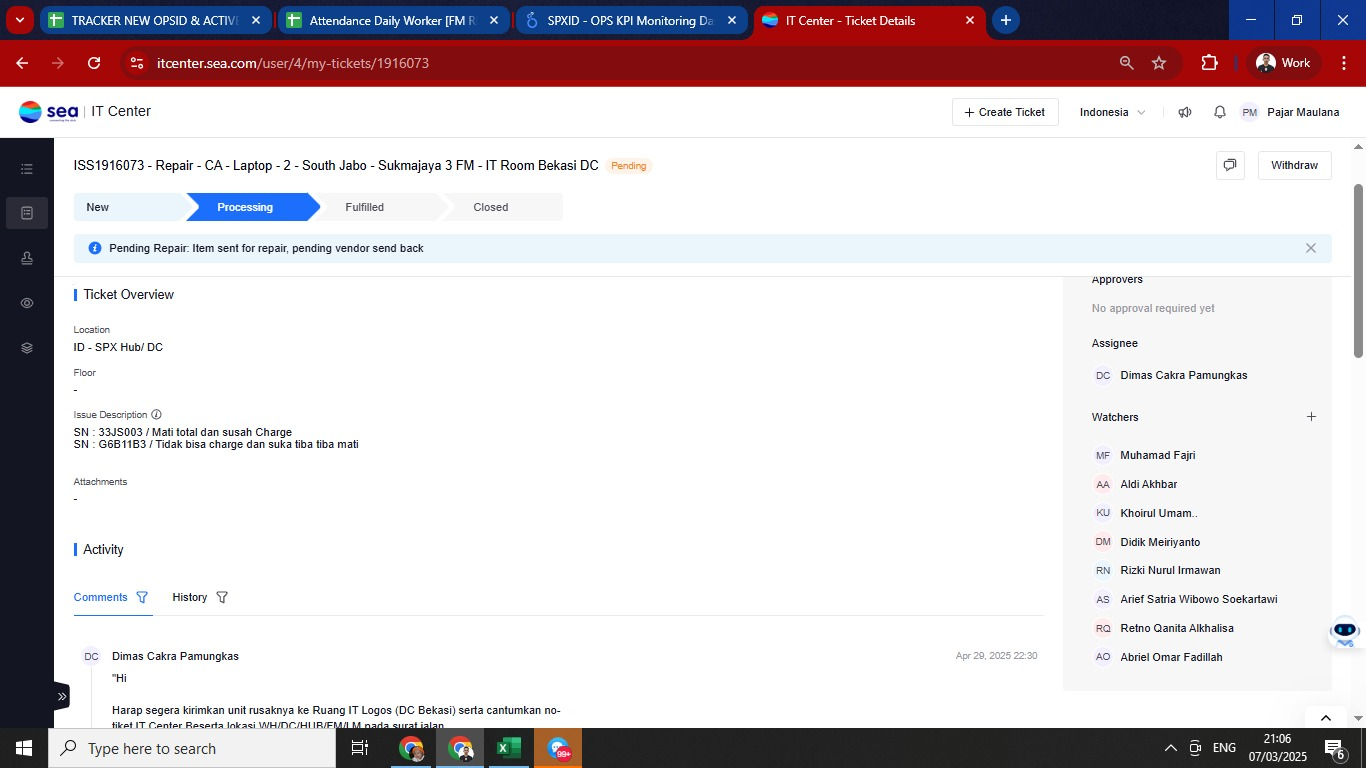Filter comments using the Comments funnel icon

[x=142, y=597]
